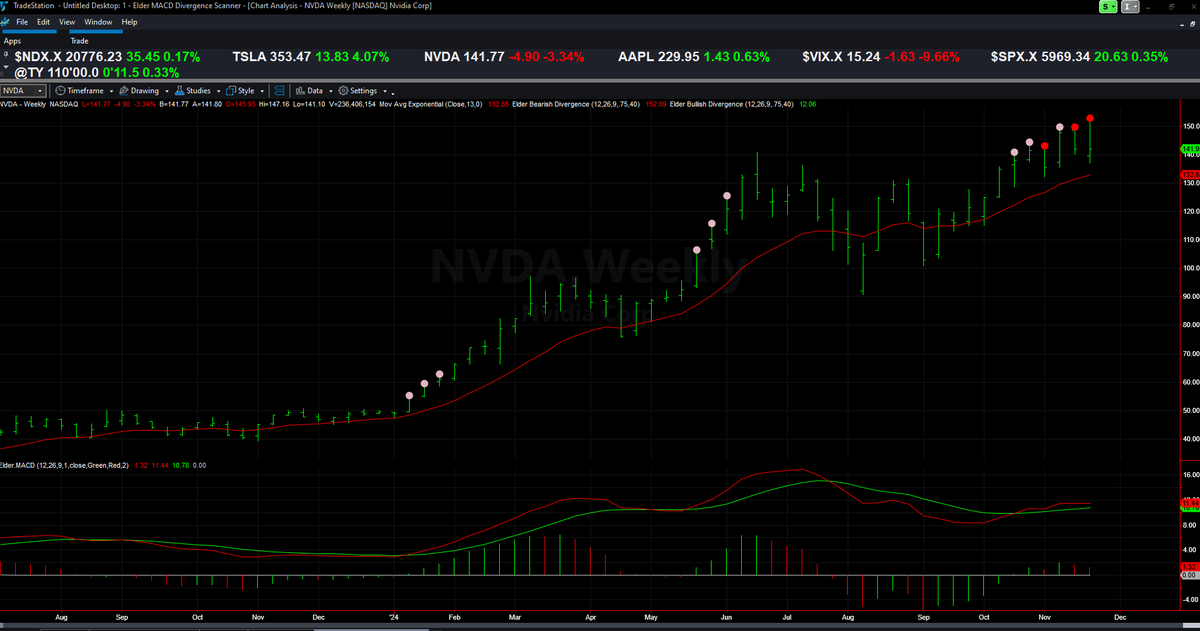This screenshot has height=631, width=1200.
Task: Open the View menu
Action: tap(67, 21)
